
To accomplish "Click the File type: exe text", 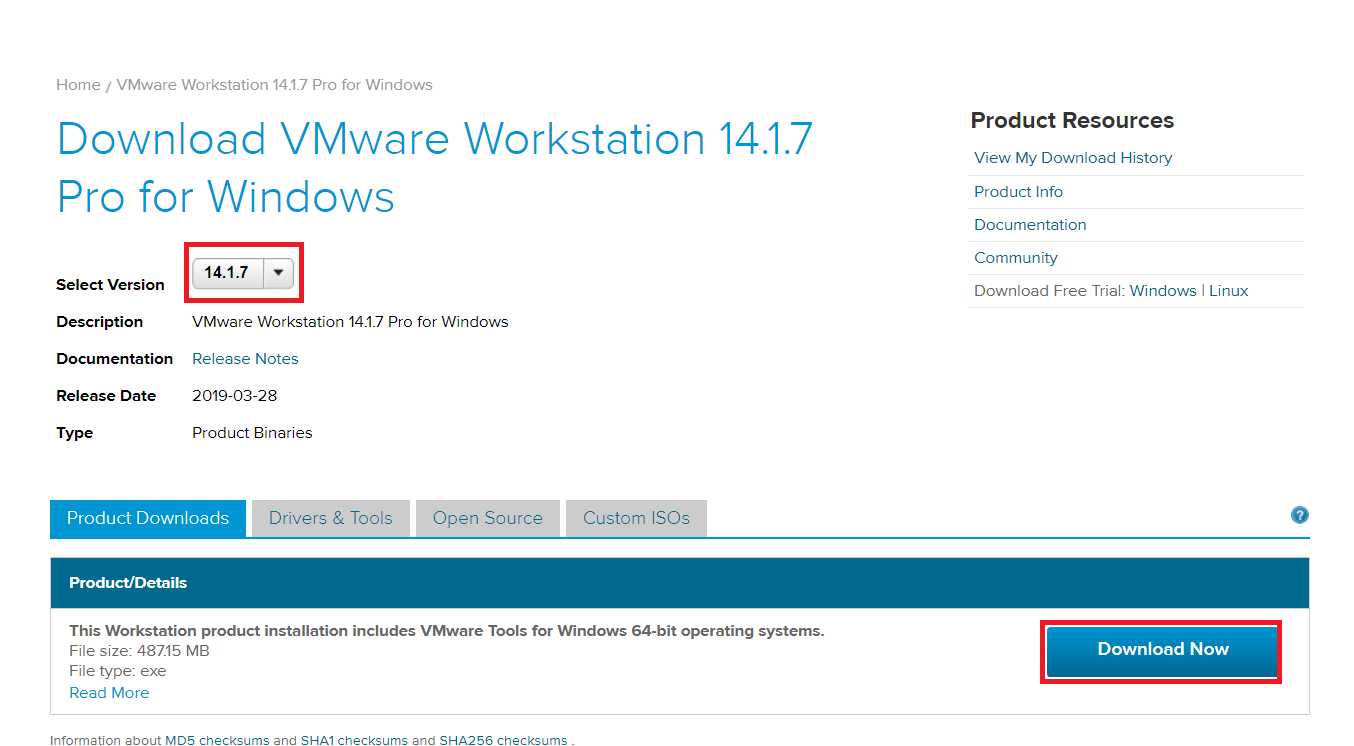I will [x=118, y=671].
